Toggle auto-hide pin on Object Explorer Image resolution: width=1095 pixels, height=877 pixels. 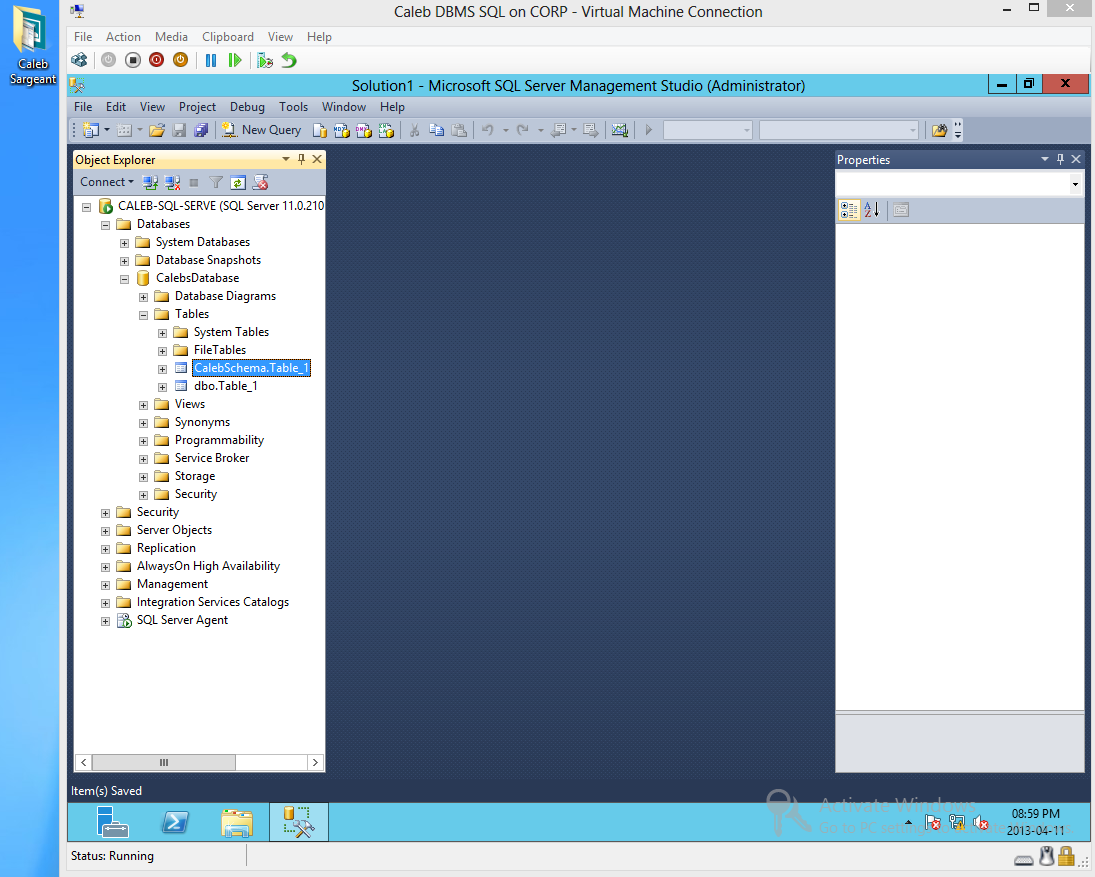coord(302,159)
